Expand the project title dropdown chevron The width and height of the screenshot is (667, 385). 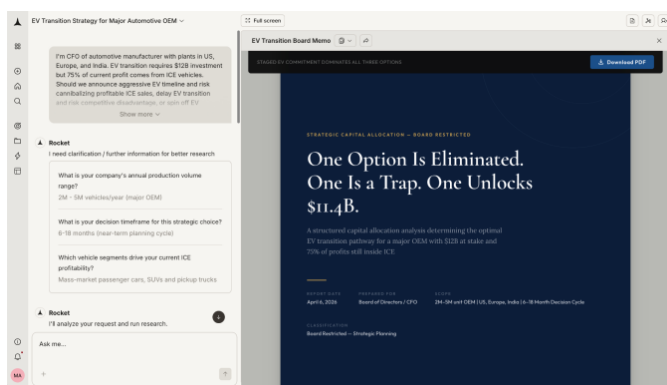[x=182, y=21]
